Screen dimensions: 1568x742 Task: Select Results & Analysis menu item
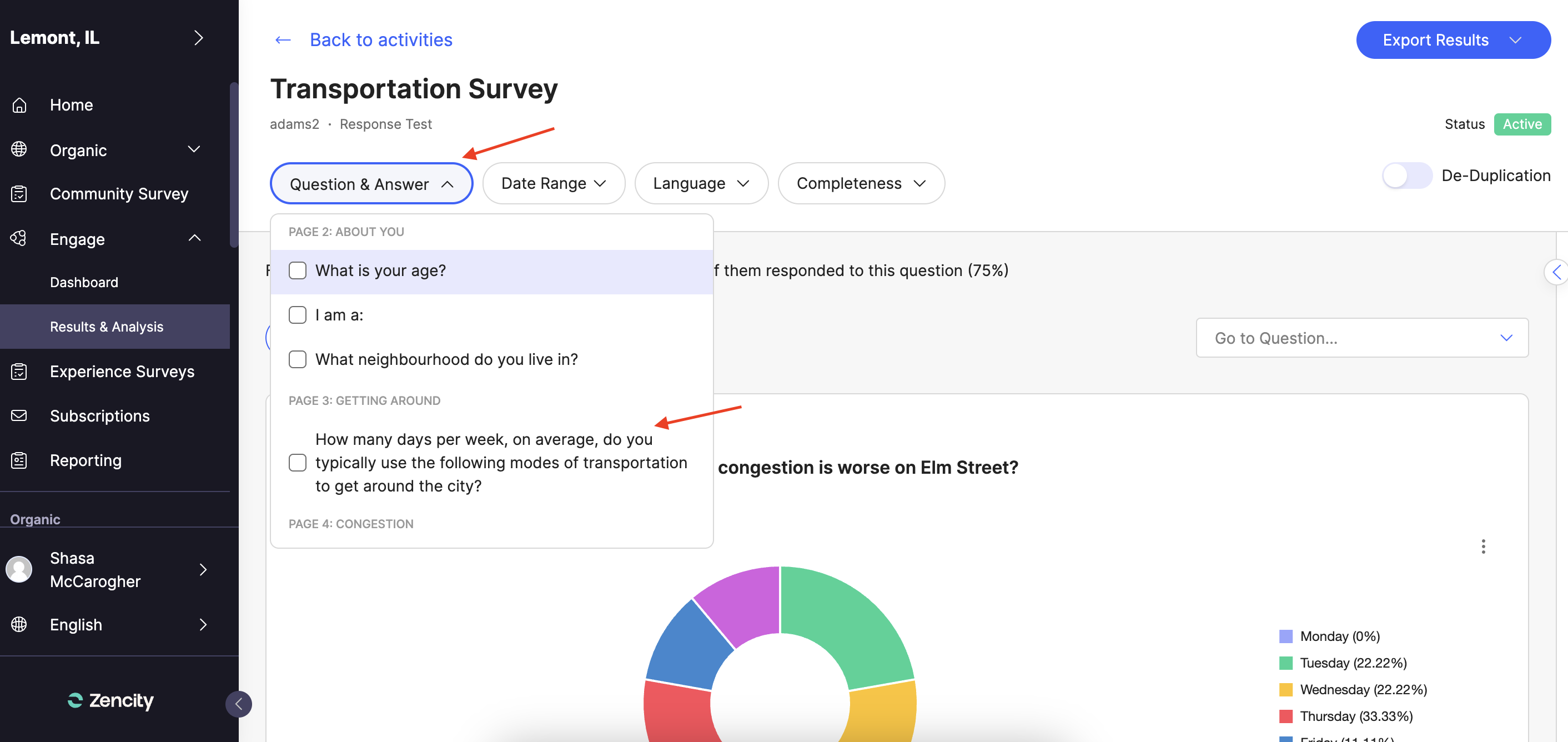107,327
